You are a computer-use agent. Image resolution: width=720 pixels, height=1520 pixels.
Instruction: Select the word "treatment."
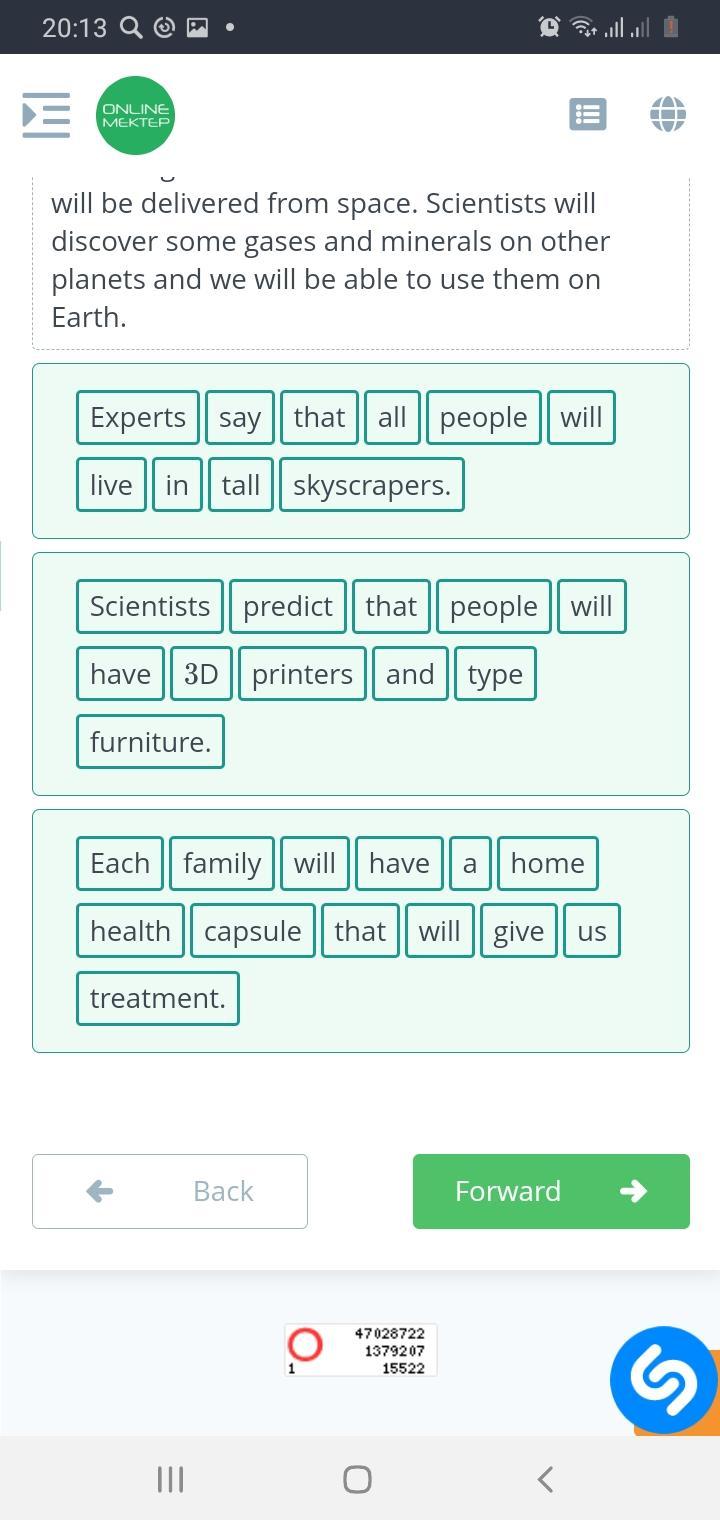[x=158, y=998]
